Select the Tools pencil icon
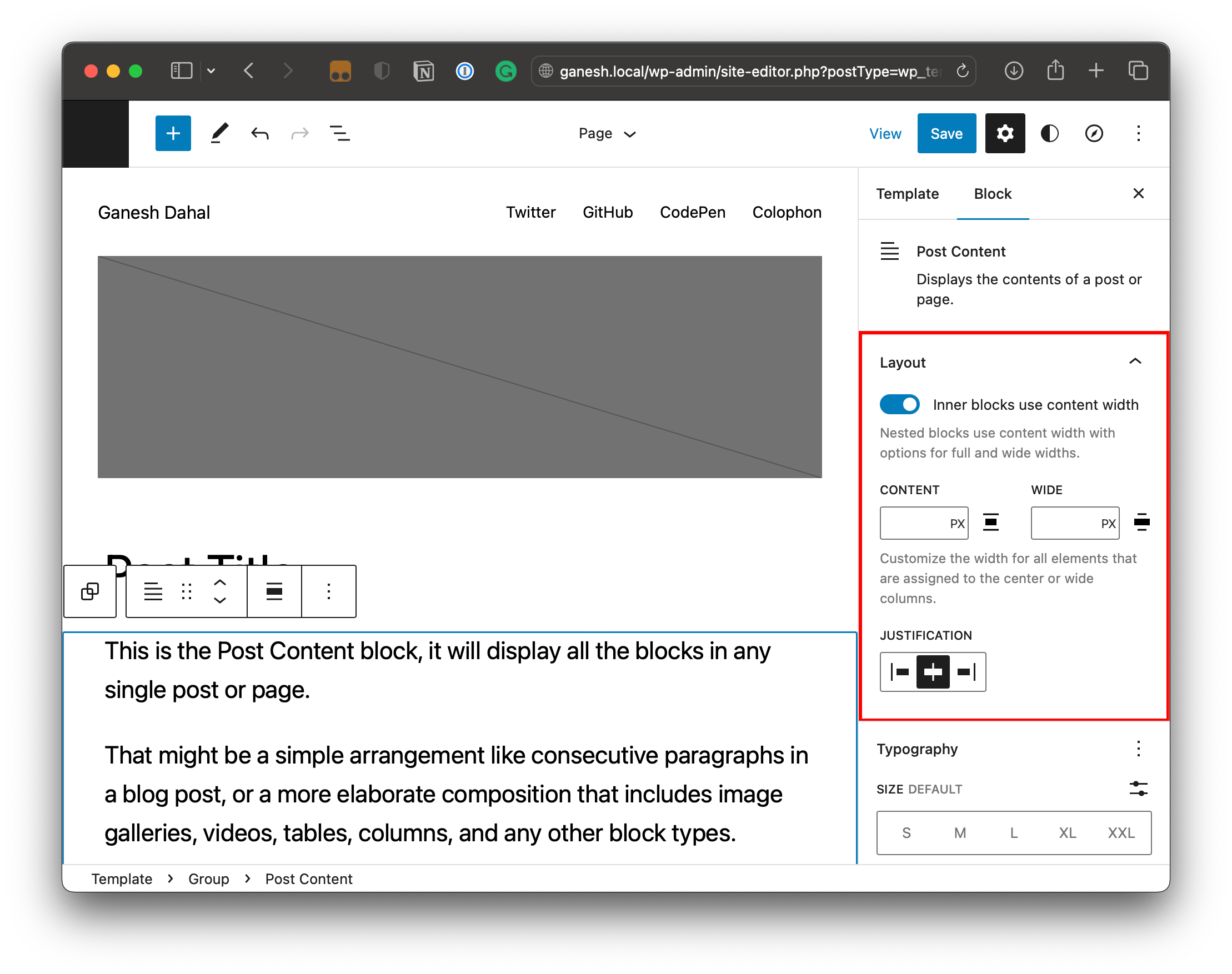This screenshot has width=1232, height=974. [x=219, y=133]
